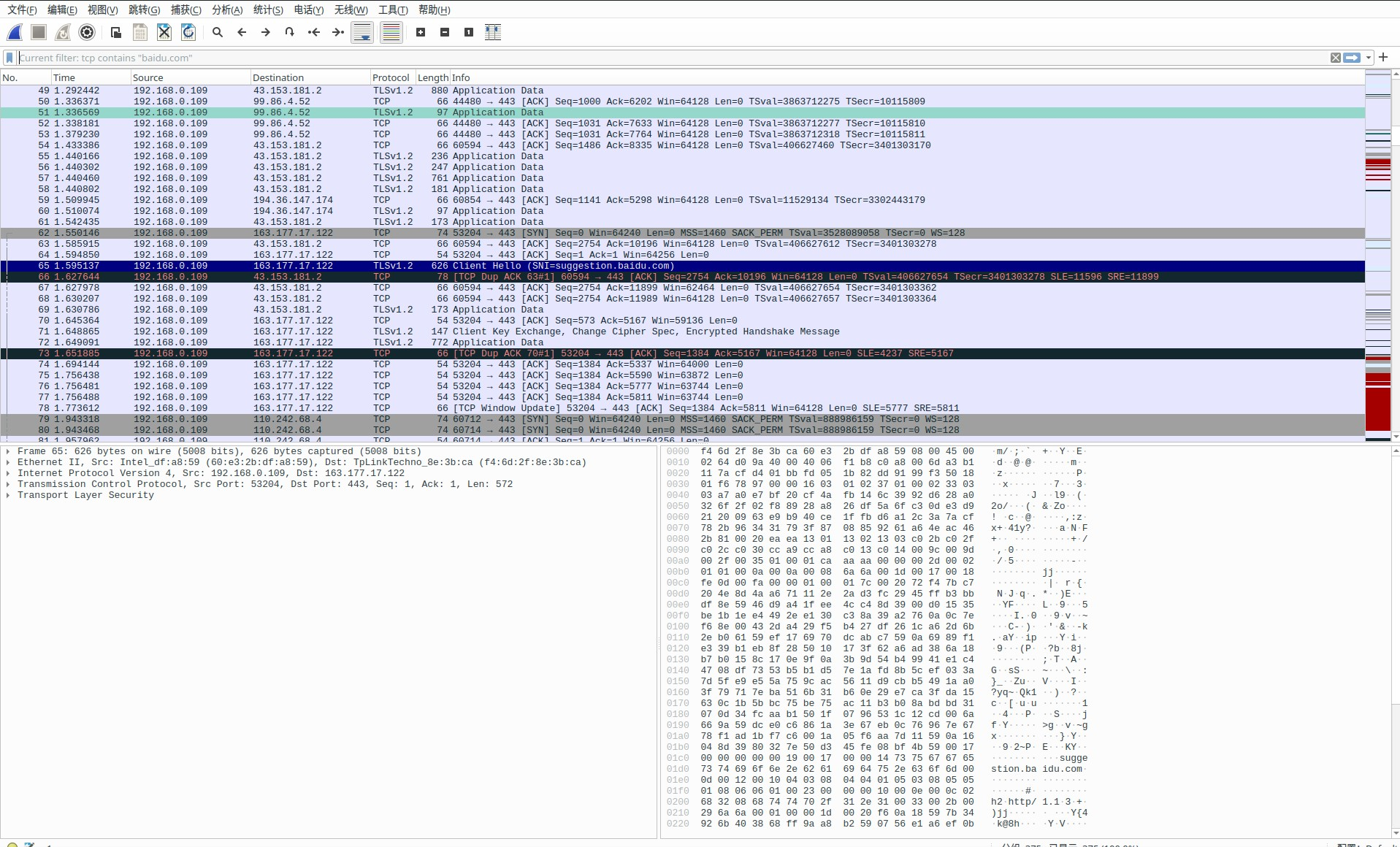Expand the Transport Layer Security details

pyautogui.click(x=8, y=495)
